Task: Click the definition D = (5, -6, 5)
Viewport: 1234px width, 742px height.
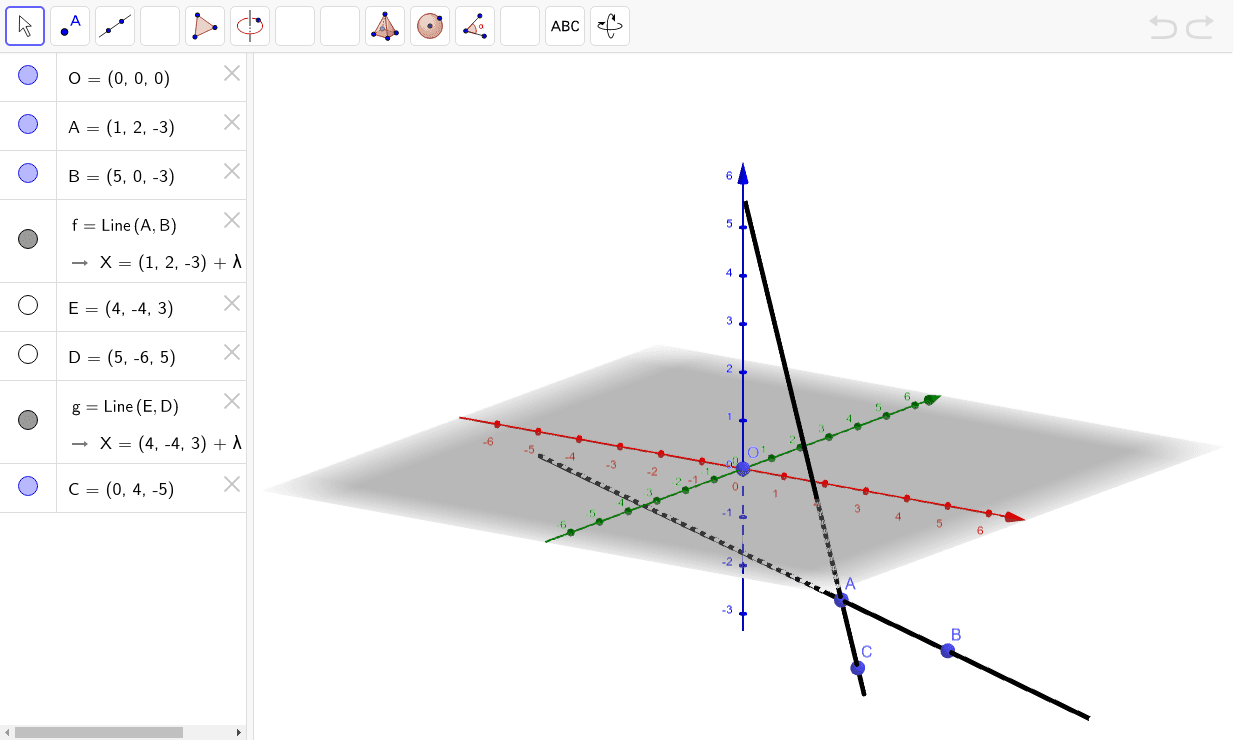Action: click(x=121, y=358)
